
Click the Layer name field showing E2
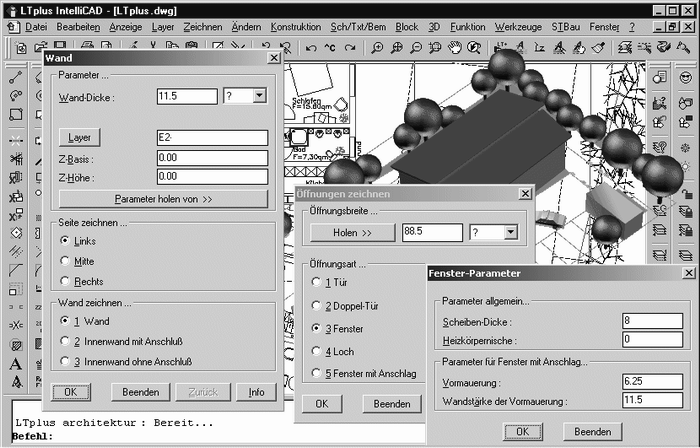(x=212, y=137)
